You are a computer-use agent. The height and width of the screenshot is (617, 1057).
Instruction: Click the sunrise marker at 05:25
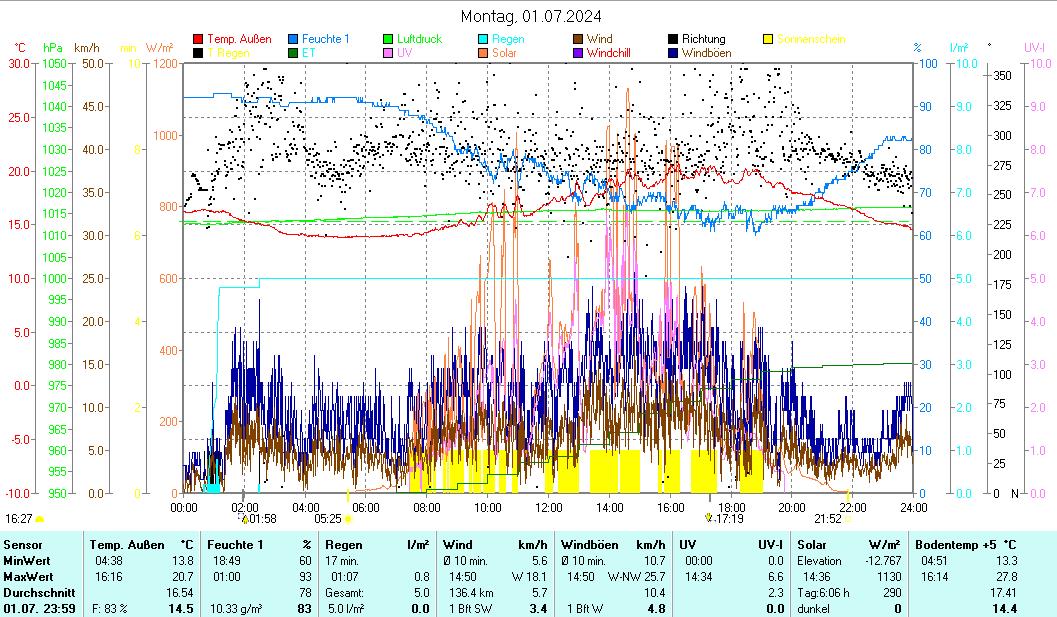pos(348,519)
